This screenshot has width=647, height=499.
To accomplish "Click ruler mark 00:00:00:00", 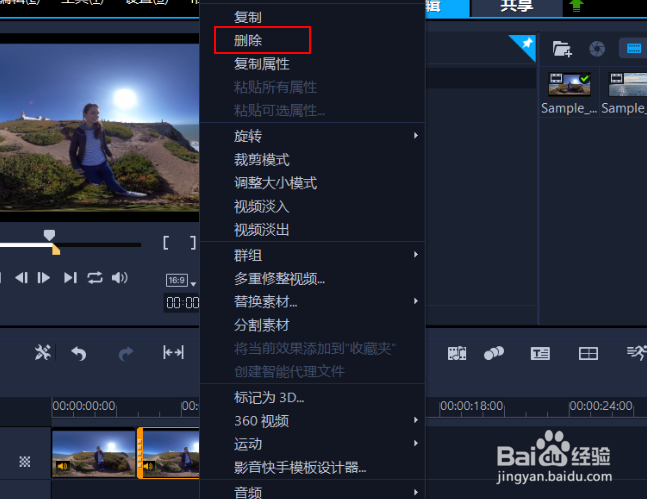I will pos(84,406).
